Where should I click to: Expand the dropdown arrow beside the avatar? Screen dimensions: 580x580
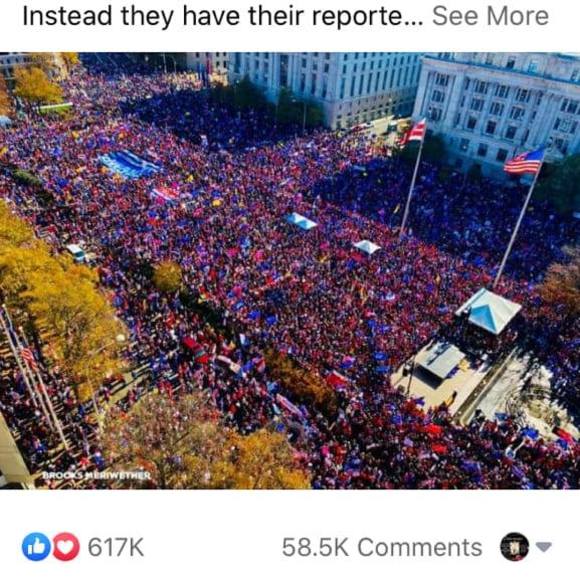(543, 546)
